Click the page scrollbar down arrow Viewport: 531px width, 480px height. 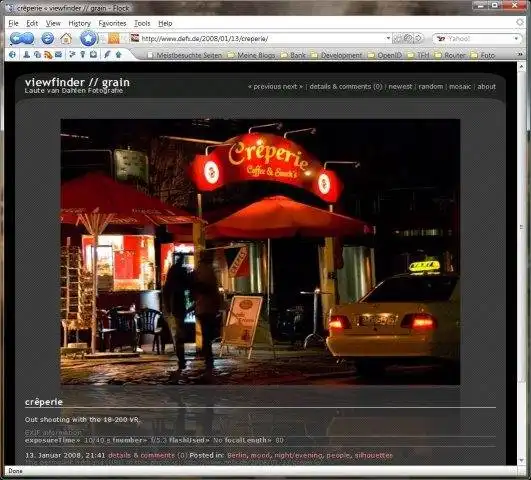point(522,460)
